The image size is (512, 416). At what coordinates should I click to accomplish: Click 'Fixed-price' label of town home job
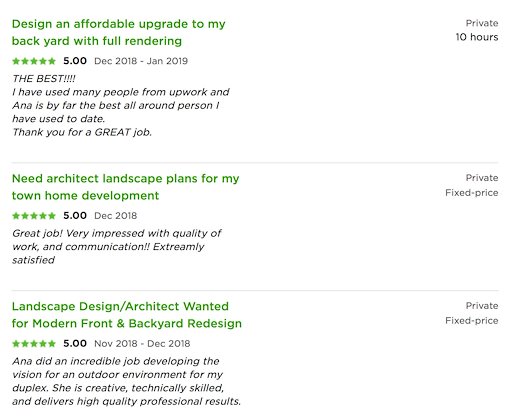pos(472,193)
